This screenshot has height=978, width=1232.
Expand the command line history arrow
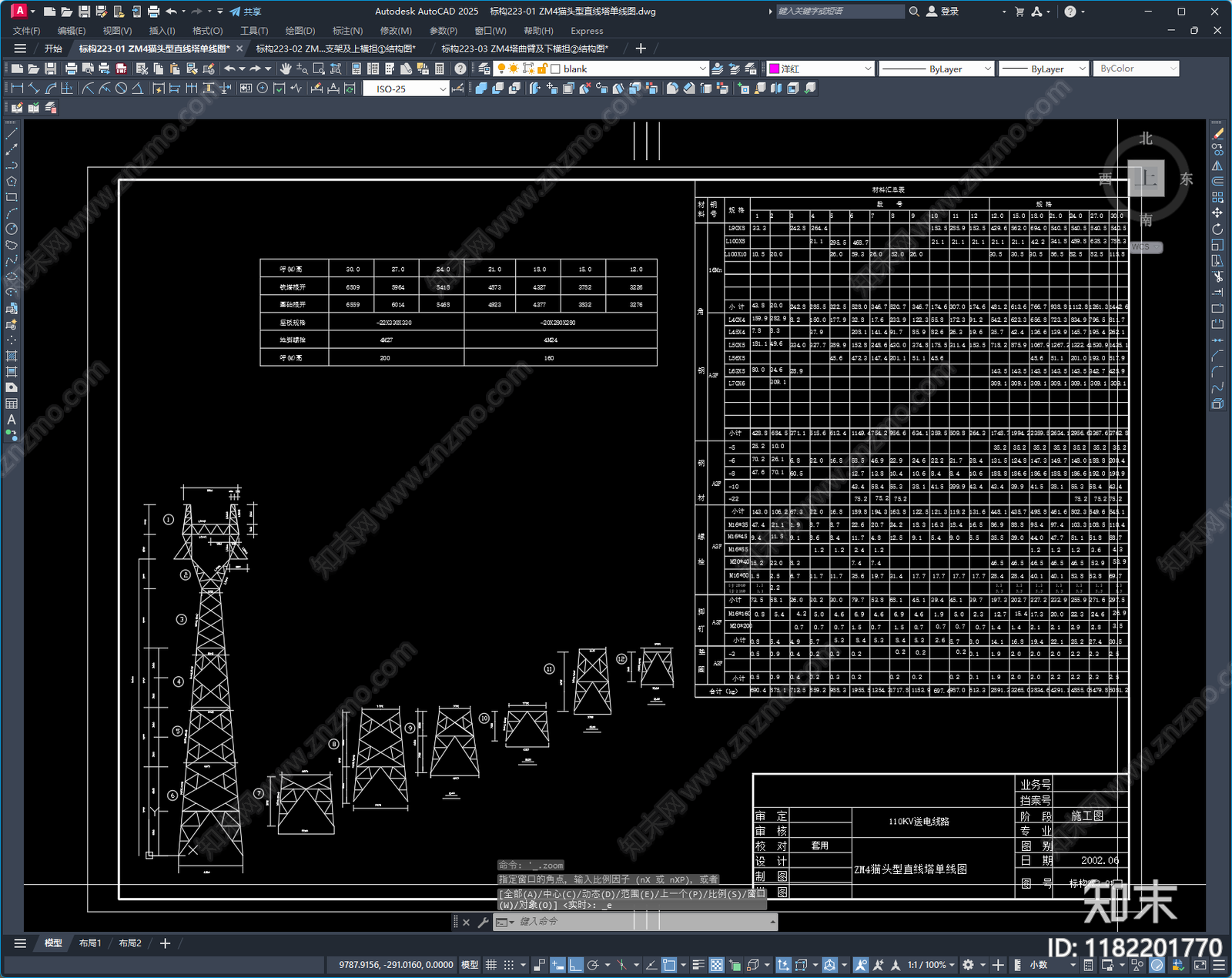coord(772,922)
